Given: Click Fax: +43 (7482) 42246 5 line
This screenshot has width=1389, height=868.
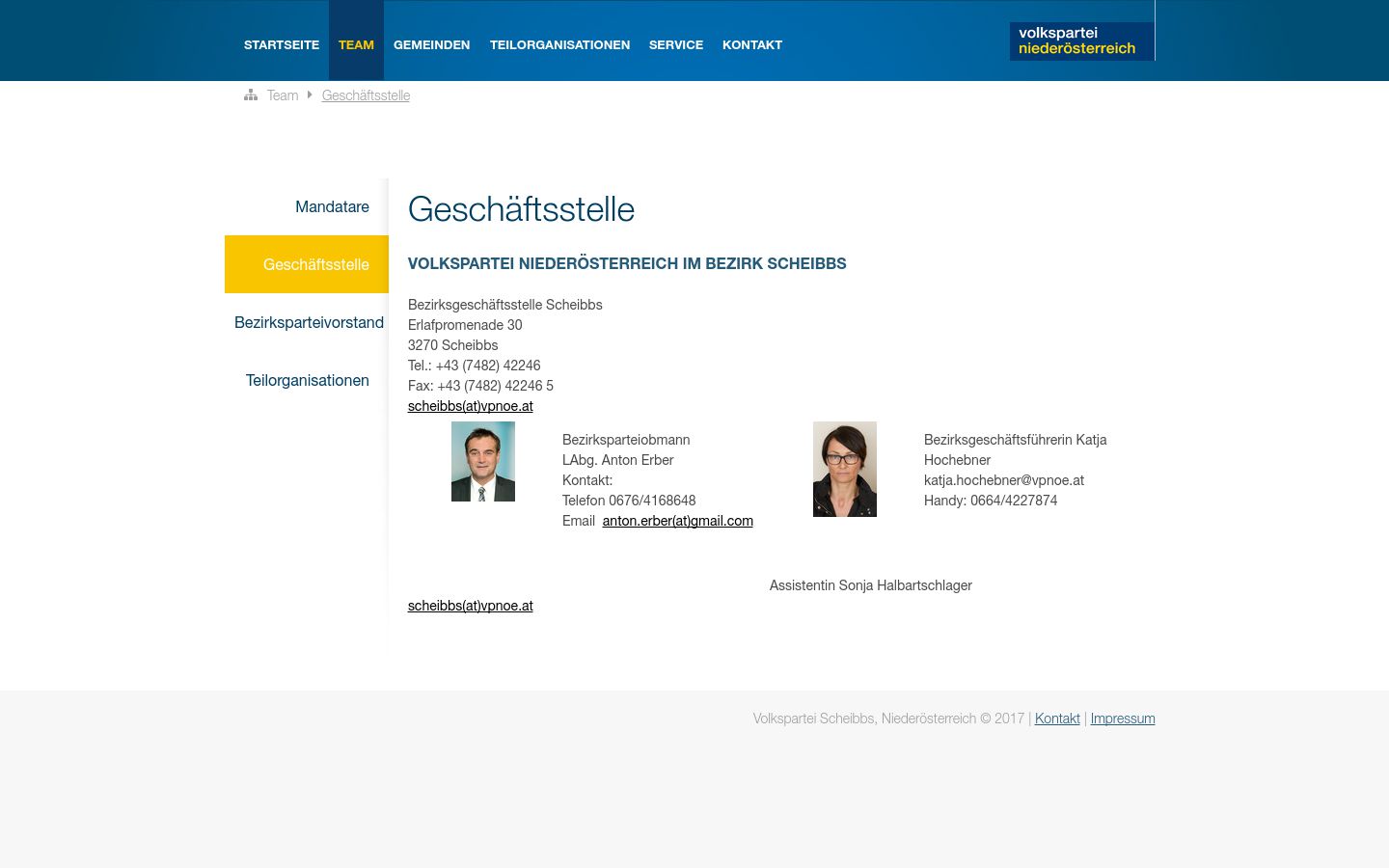Looking at the screenshot, I should click(480, 386).
